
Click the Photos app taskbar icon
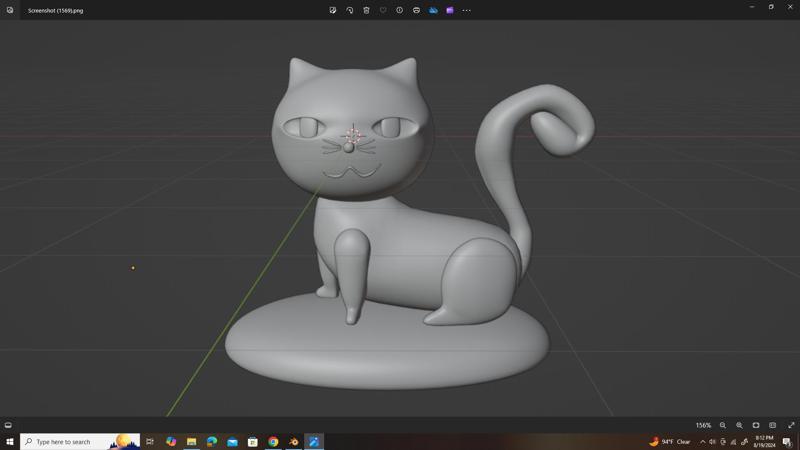pos(314,442)
